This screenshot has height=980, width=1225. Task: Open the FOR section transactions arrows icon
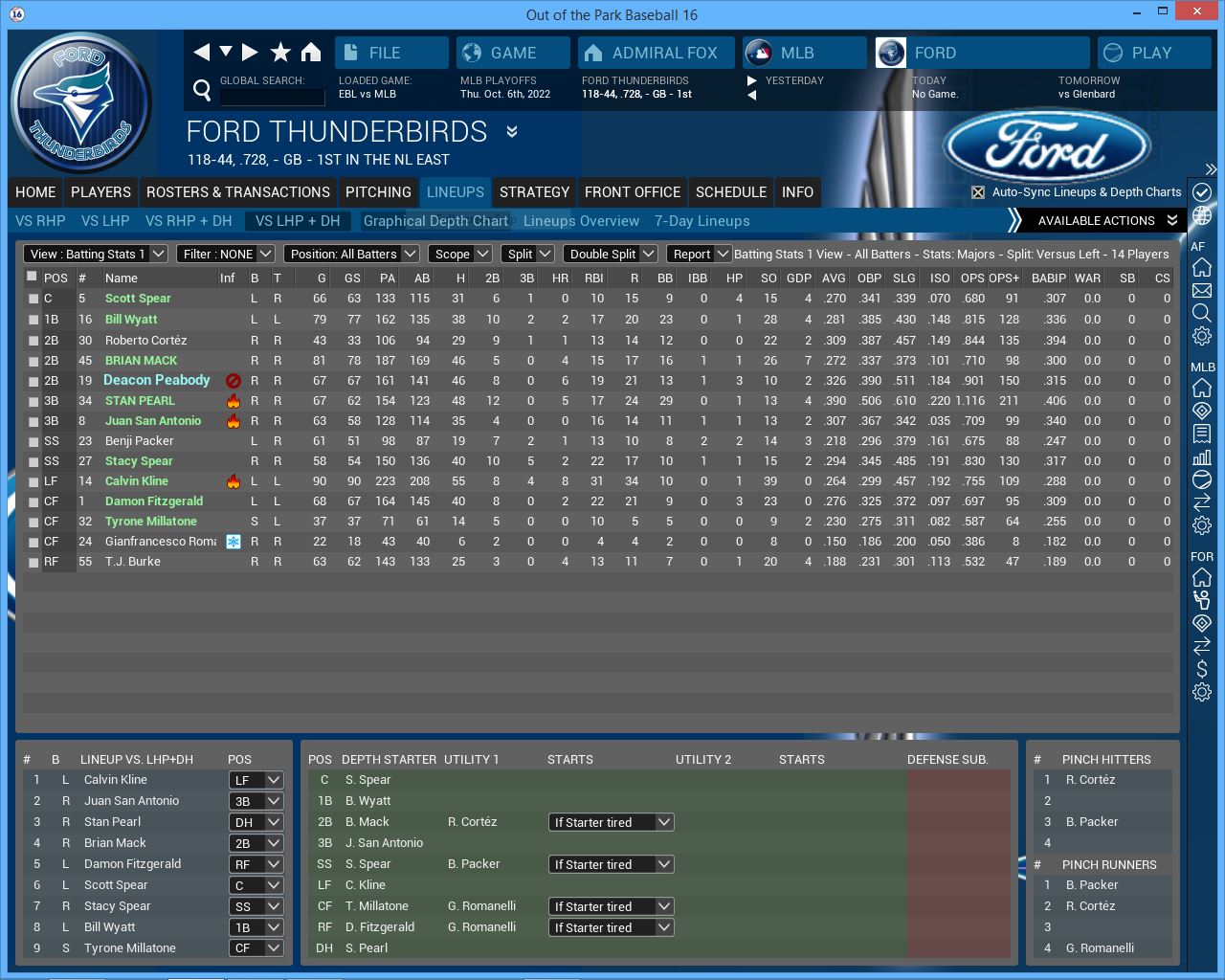[x=1202, y=646]
